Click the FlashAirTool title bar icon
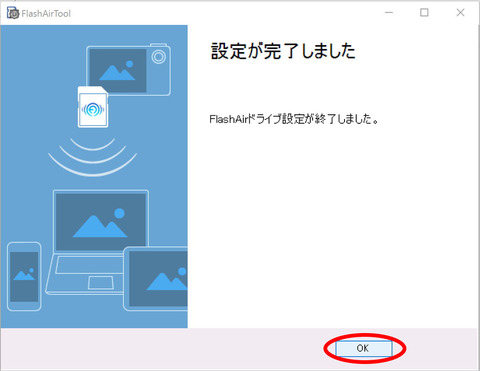This screenshot has height=371, width=480. 13,13
